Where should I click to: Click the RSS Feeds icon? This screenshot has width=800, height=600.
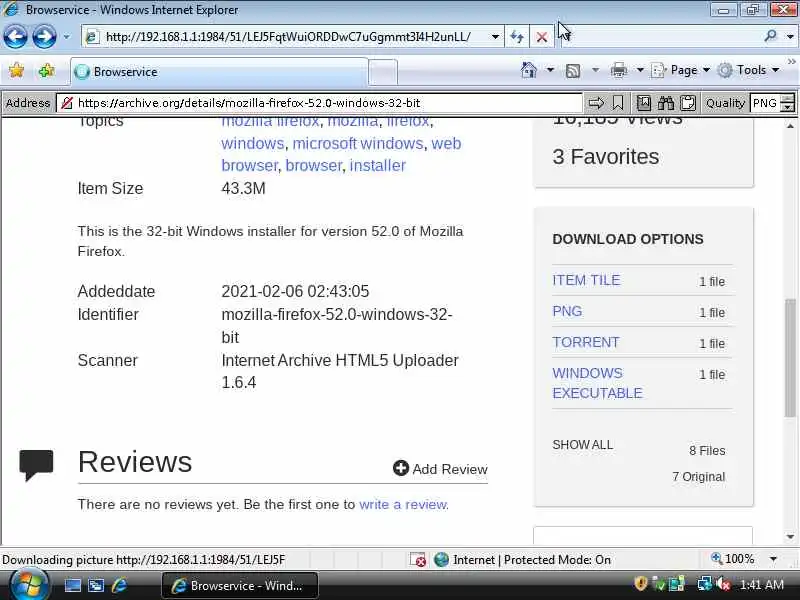coord(573,70)
